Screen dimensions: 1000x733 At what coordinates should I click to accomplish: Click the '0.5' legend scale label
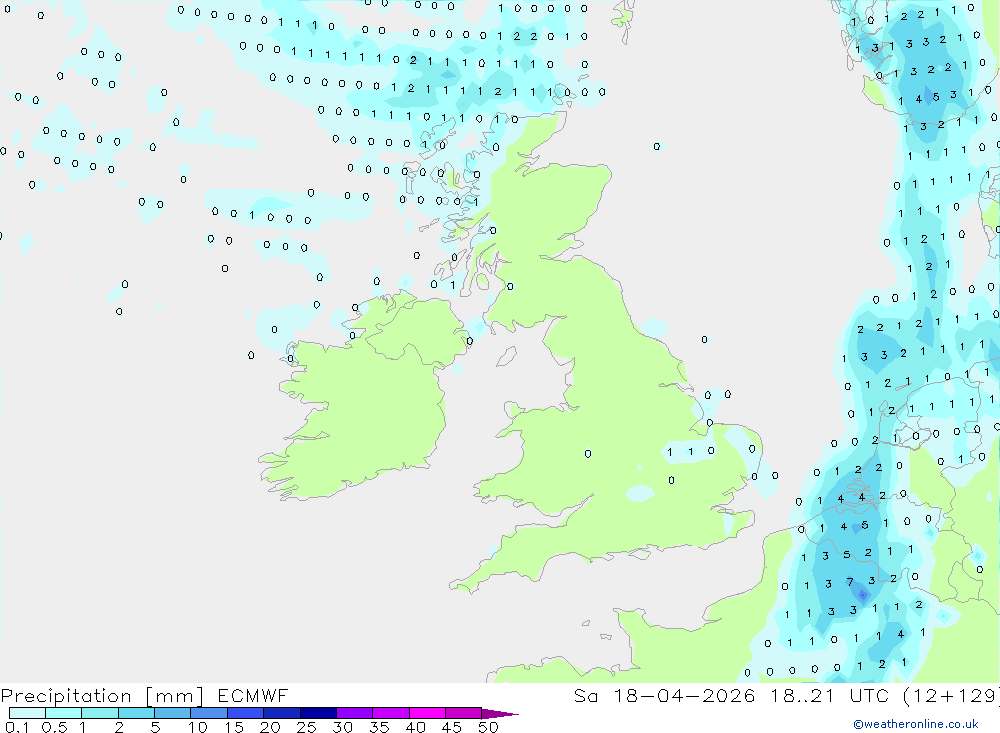(x=54, y=727)
